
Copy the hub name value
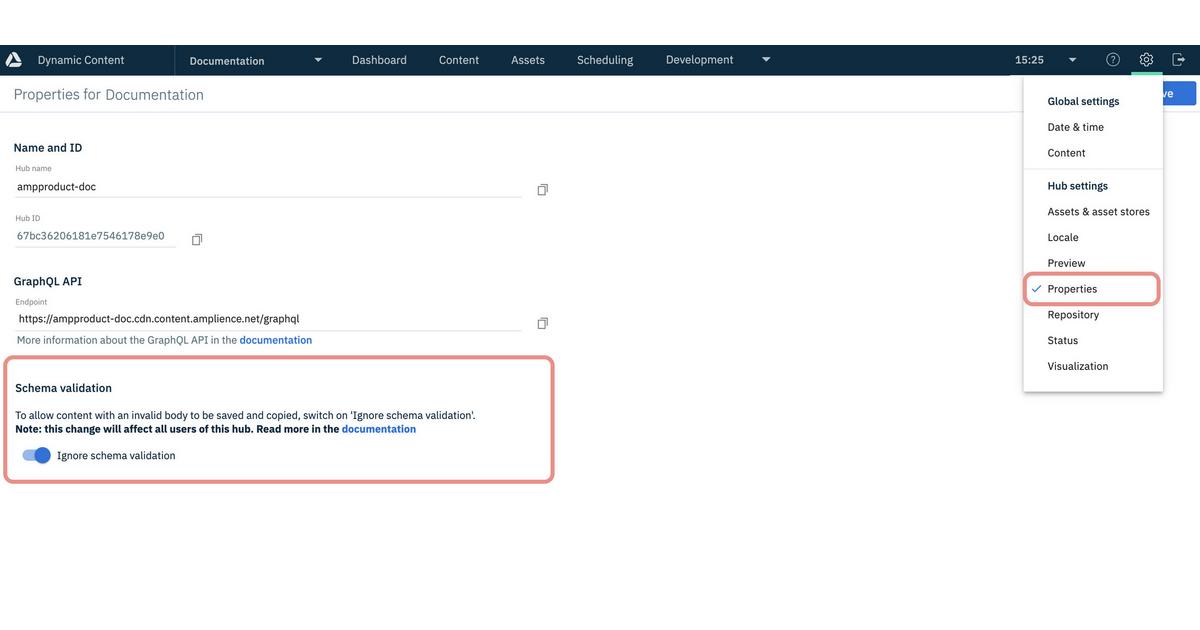pos(542,190)
